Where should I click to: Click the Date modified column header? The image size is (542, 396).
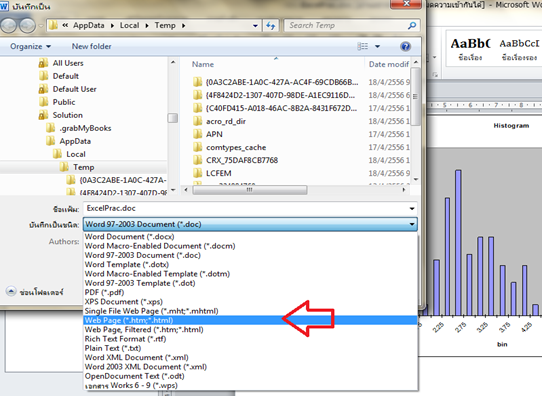point(389,64)
